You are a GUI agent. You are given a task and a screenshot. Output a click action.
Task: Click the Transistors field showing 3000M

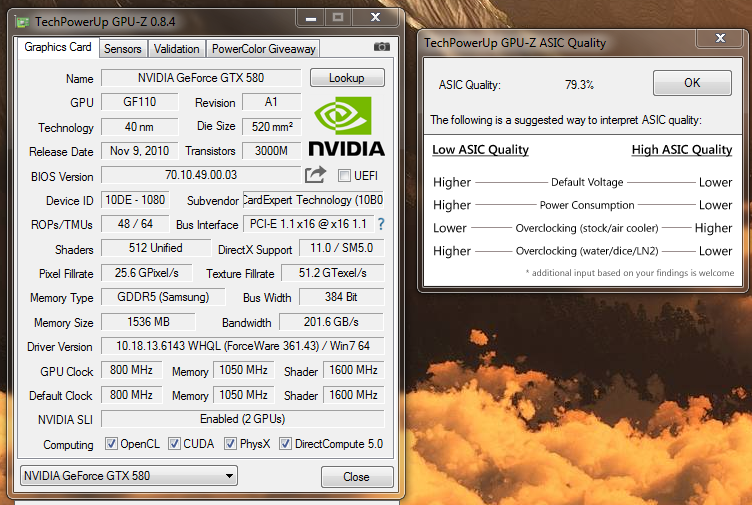[x=271, y=151]
